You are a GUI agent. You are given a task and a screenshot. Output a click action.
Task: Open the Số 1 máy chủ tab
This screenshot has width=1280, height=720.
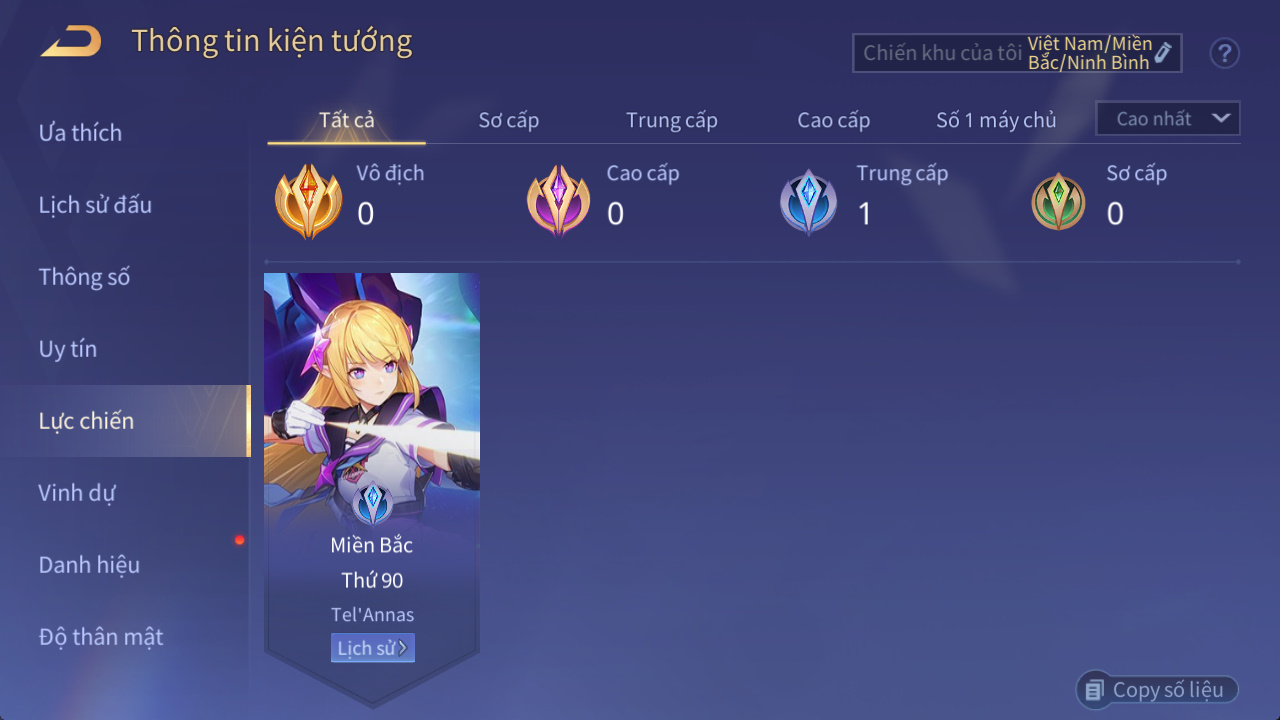pyautogui.click(x=996, y=120)
